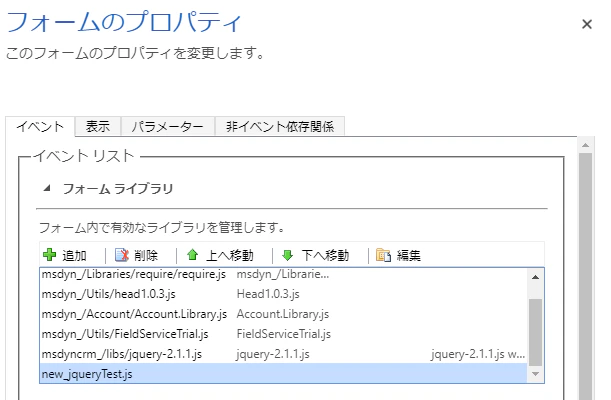The height and width of the screenshot is (400, 611).
Task: Open the パラメーター tab
Action: tap(168, 126)
